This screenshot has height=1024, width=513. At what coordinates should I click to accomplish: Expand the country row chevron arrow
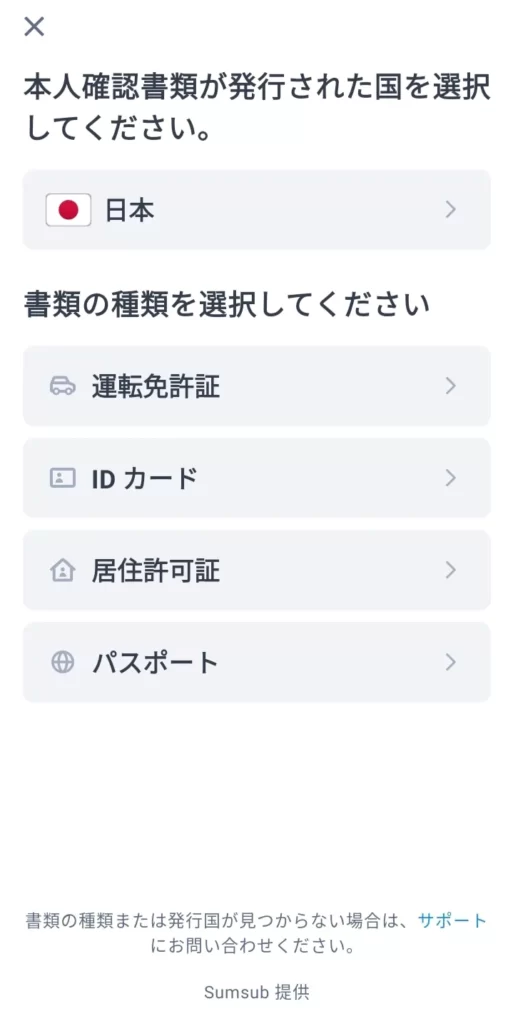(450, 210)
